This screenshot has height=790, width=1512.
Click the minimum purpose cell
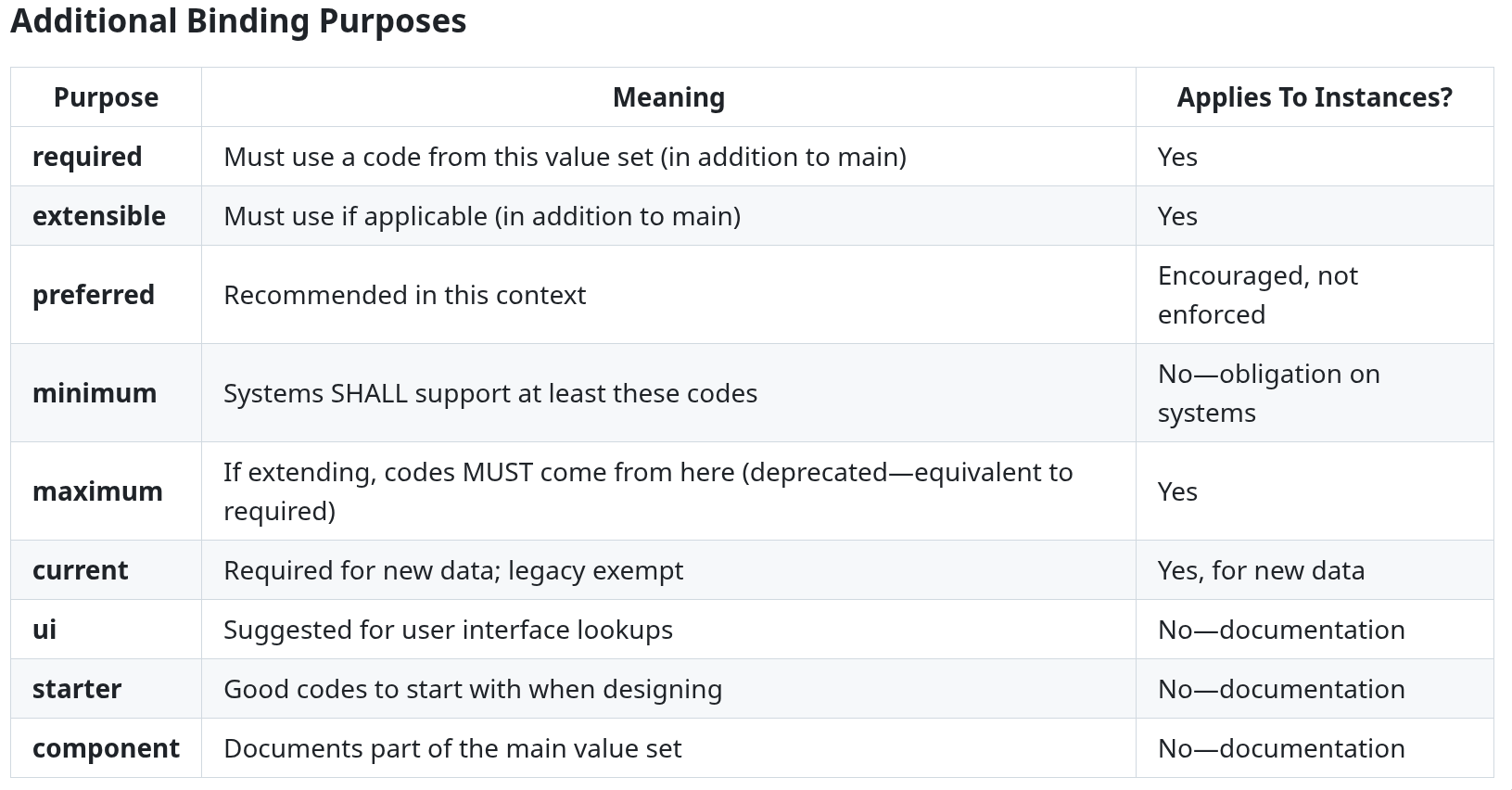point(106,393)
